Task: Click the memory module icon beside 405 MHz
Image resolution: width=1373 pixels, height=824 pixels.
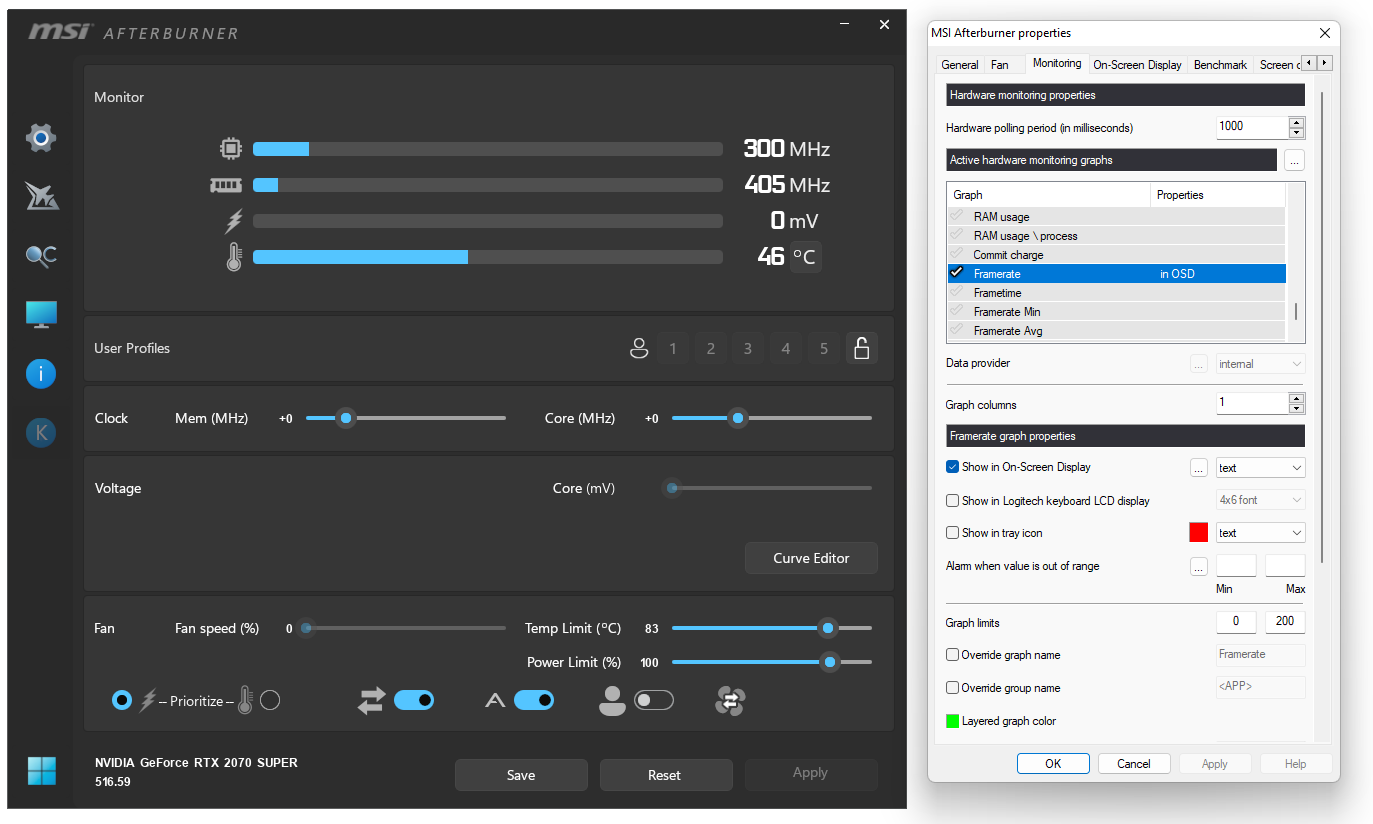Action: (227, 185)
